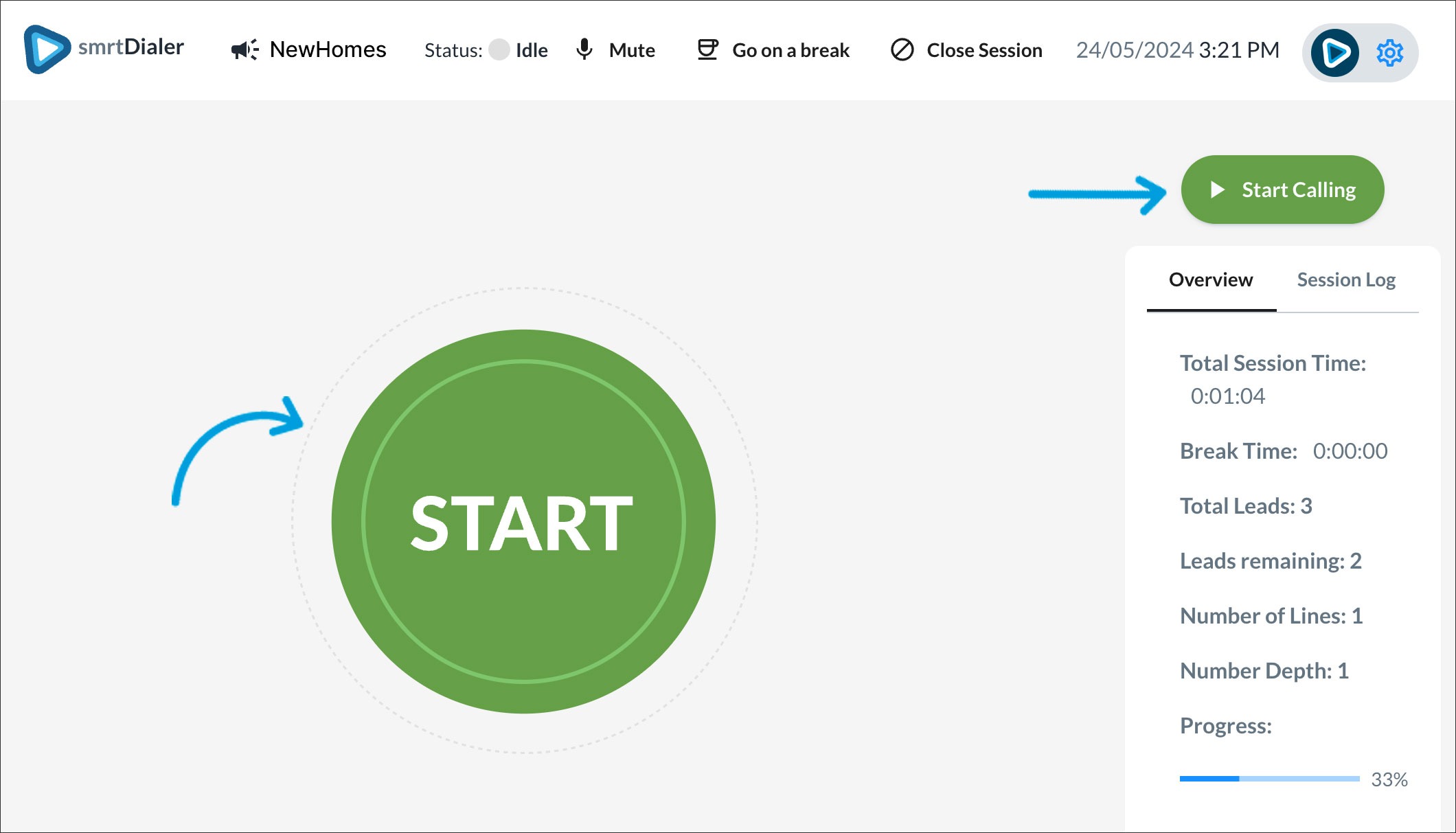Click the Close Session text

(984, 50)
